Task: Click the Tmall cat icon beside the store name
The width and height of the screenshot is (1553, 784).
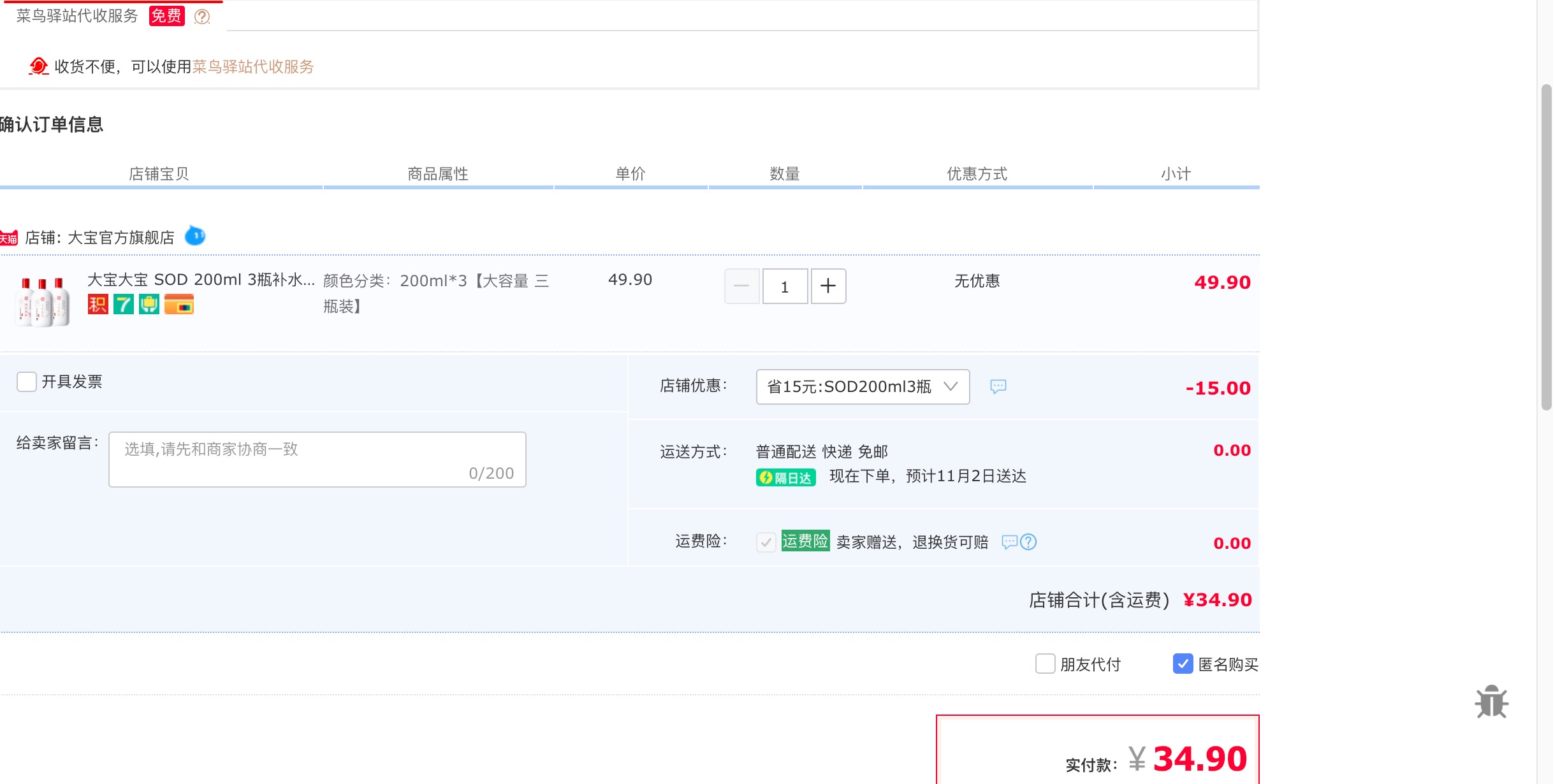Action: pos(9,237)
